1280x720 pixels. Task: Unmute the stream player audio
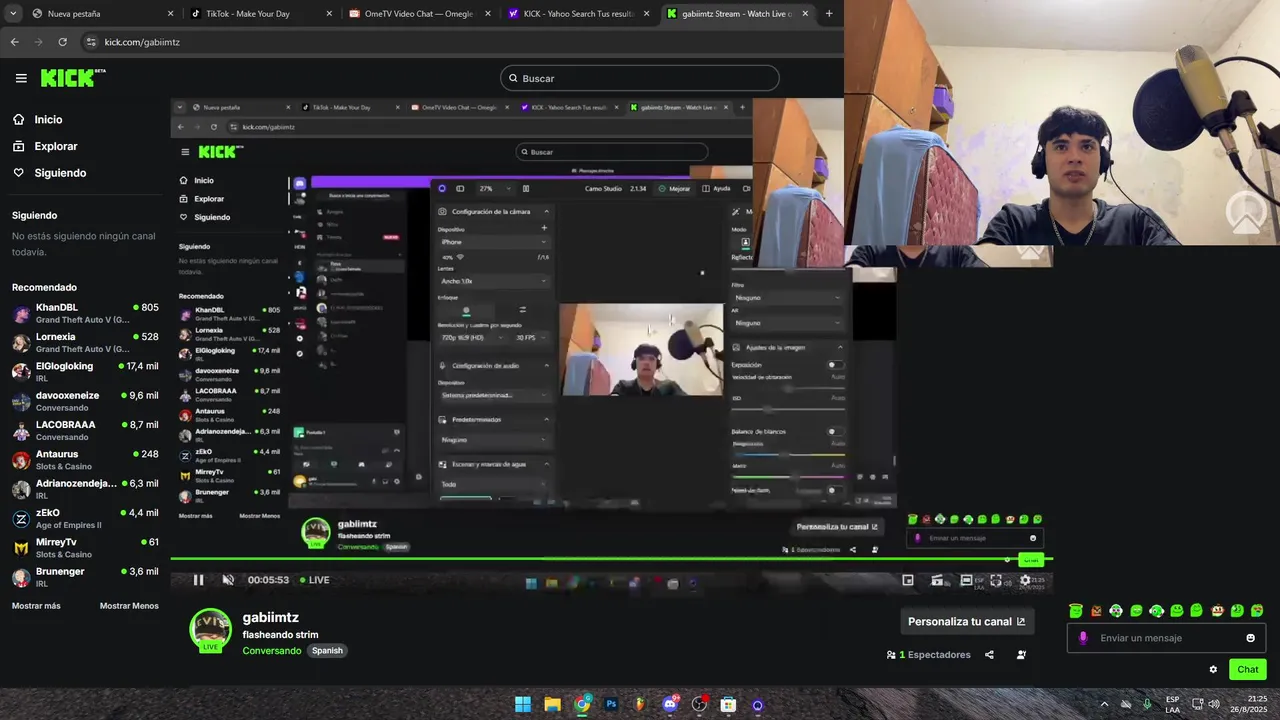pos(228,580)
